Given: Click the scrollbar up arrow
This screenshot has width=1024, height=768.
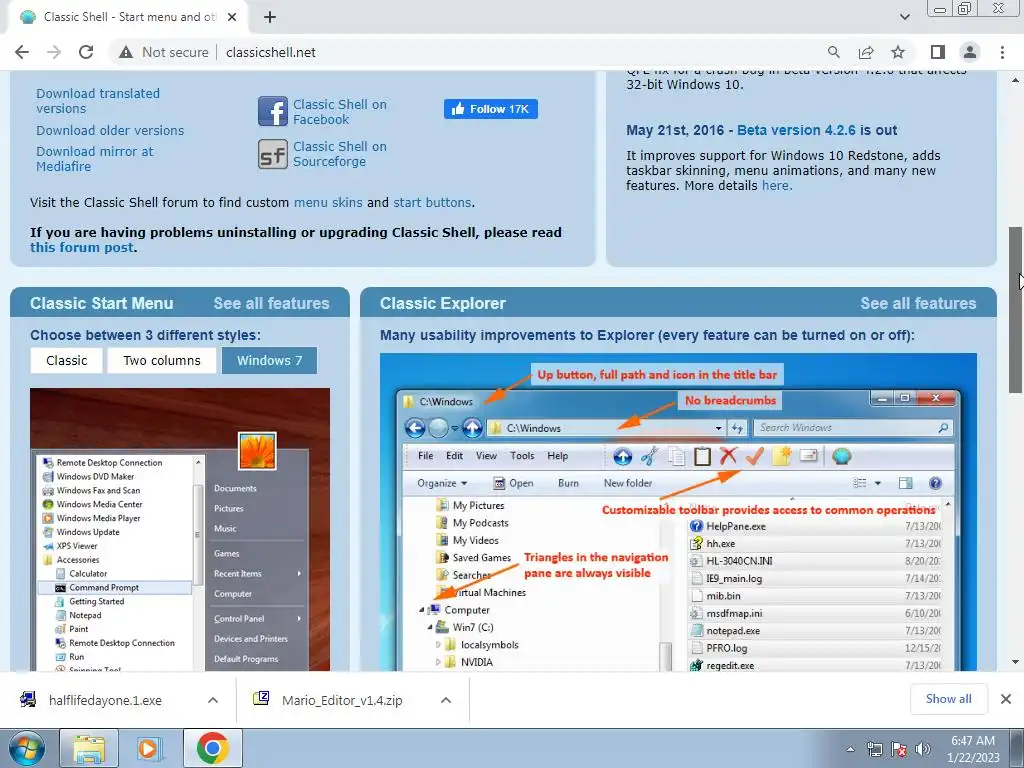Looking at the screenshot, I should pos(1016,80).
